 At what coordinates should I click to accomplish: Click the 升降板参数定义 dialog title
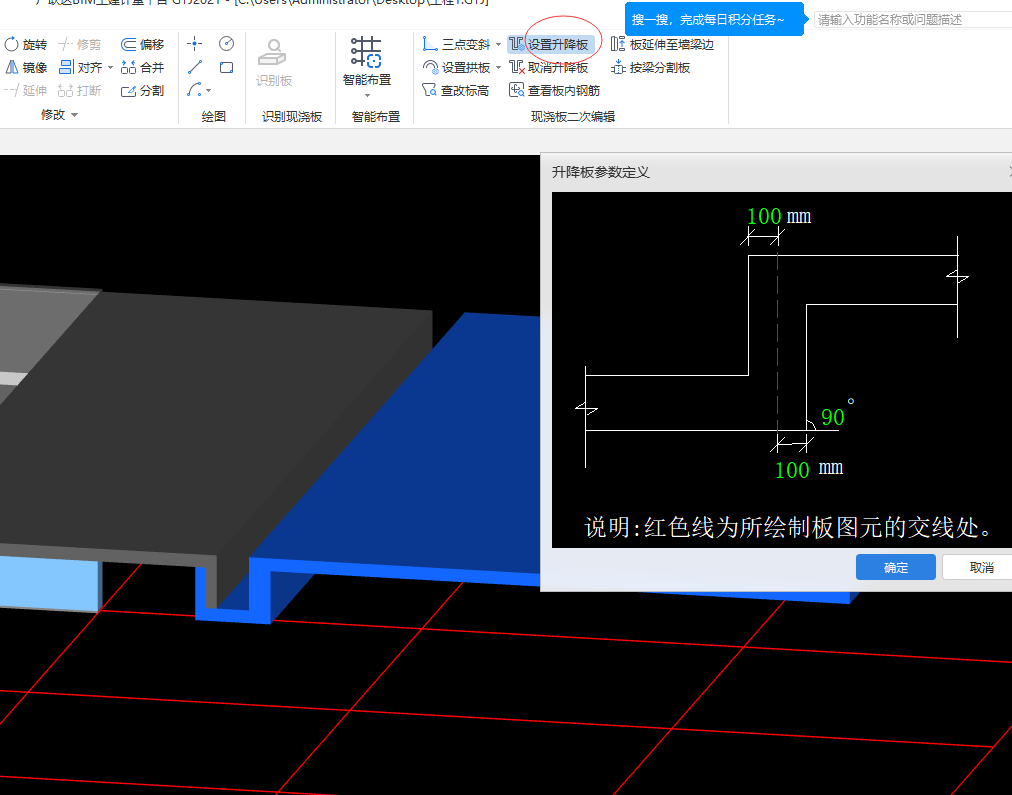point(600,172)
